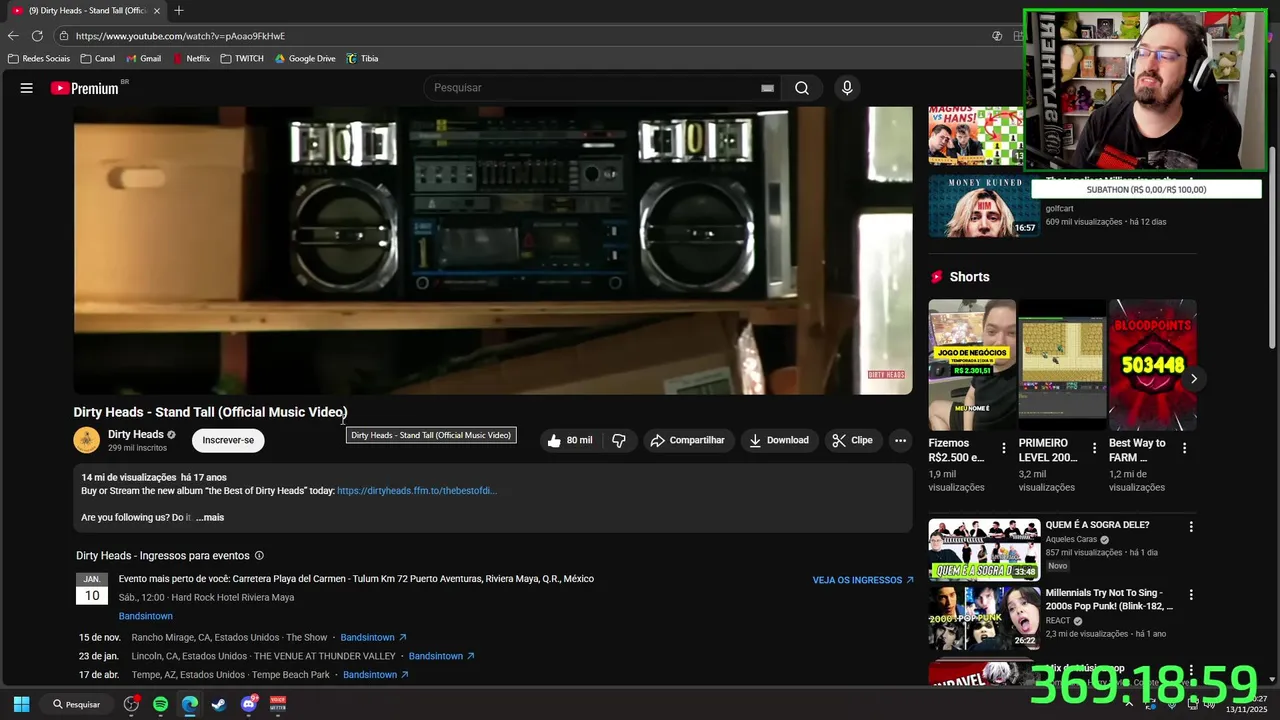The width and height of the screenshot is (1280, 720).
Task: Open Google Drive bookmark
Action: point(305,59)
